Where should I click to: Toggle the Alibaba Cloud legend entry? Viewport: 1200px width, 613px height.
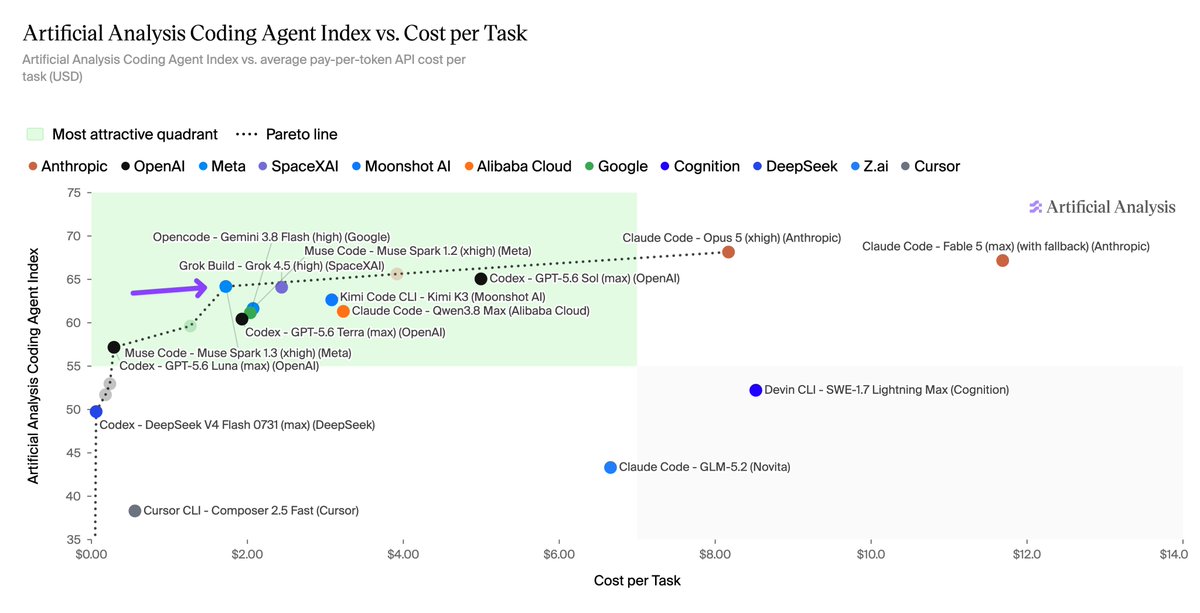[516, 166]
